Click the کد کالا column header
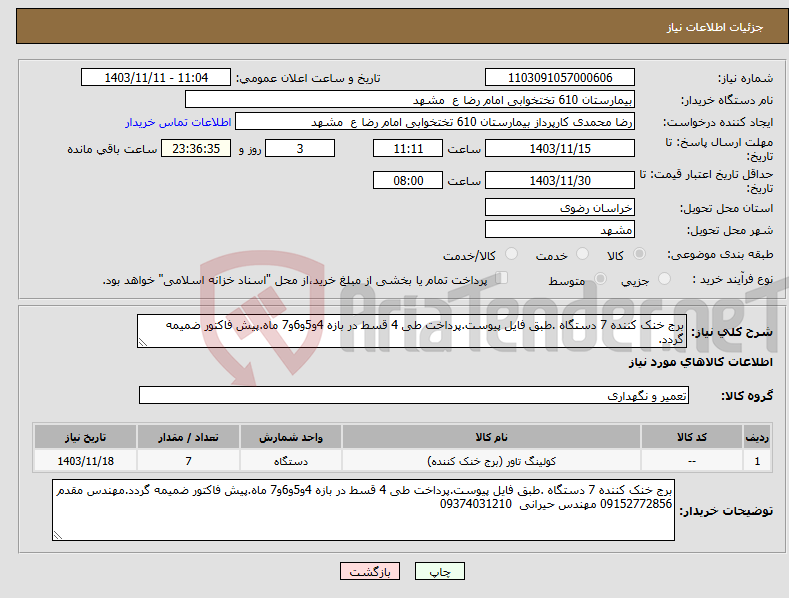Image resolution: width=789 pixels, height=598 pixels. [x=691, y=437]
